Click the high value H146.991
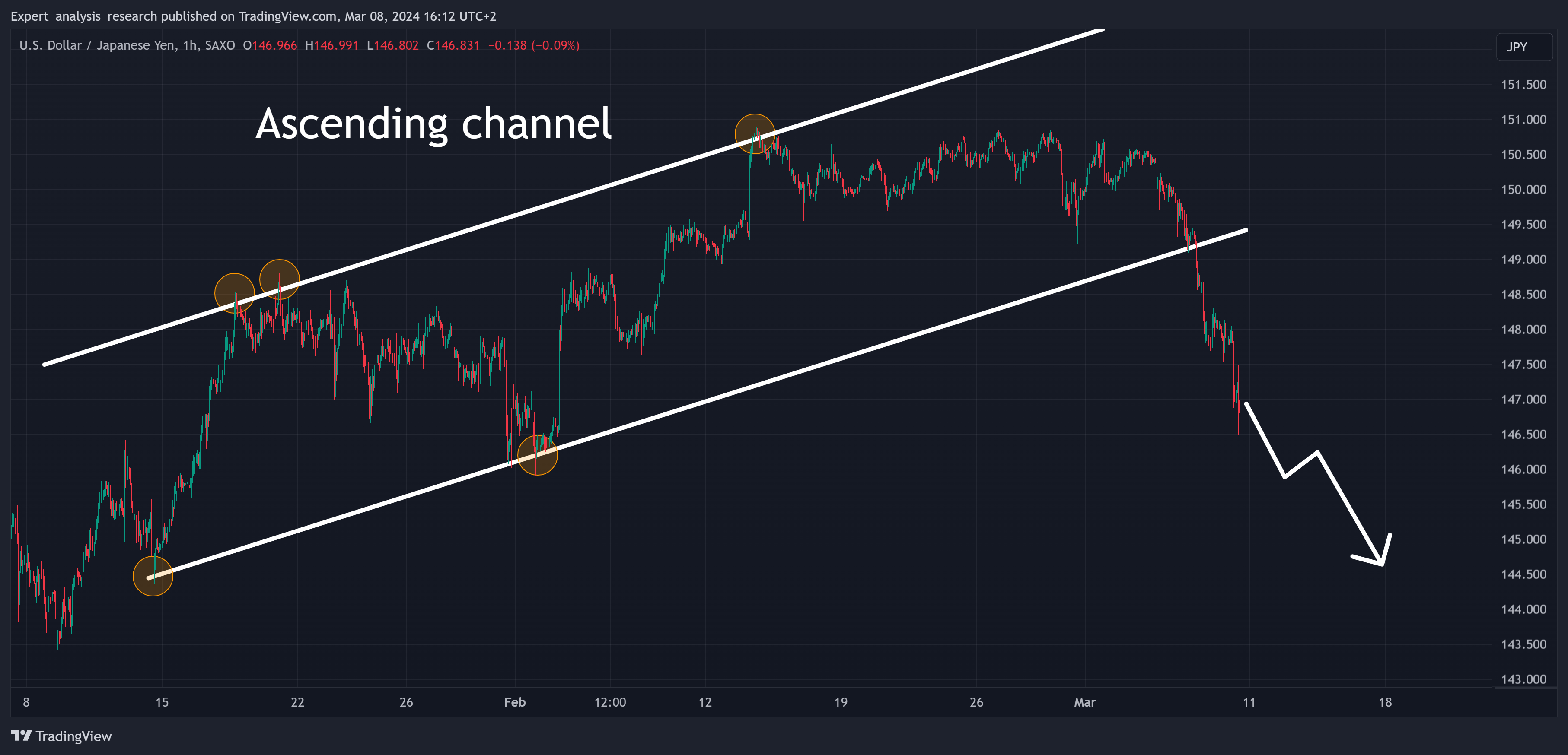Screen dimensions: 1568x755 point(332,46)
